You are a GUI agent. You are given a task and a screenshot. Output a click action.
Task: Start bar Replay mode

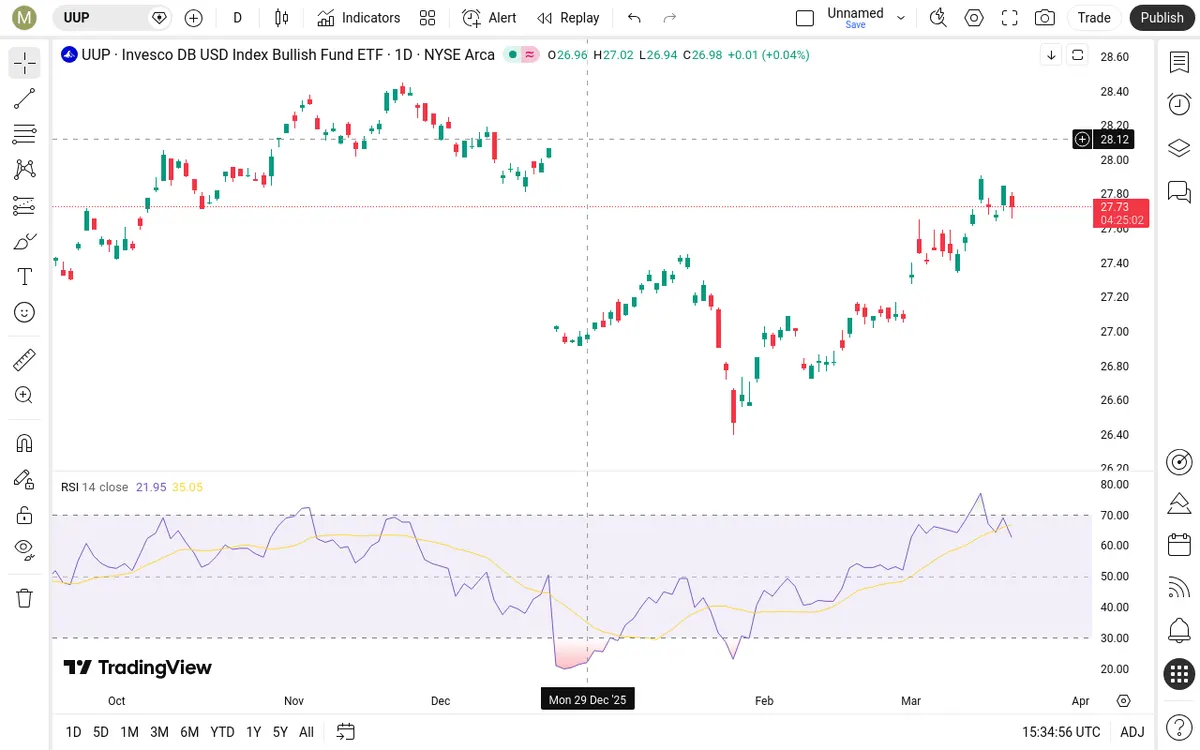[568, 18]
